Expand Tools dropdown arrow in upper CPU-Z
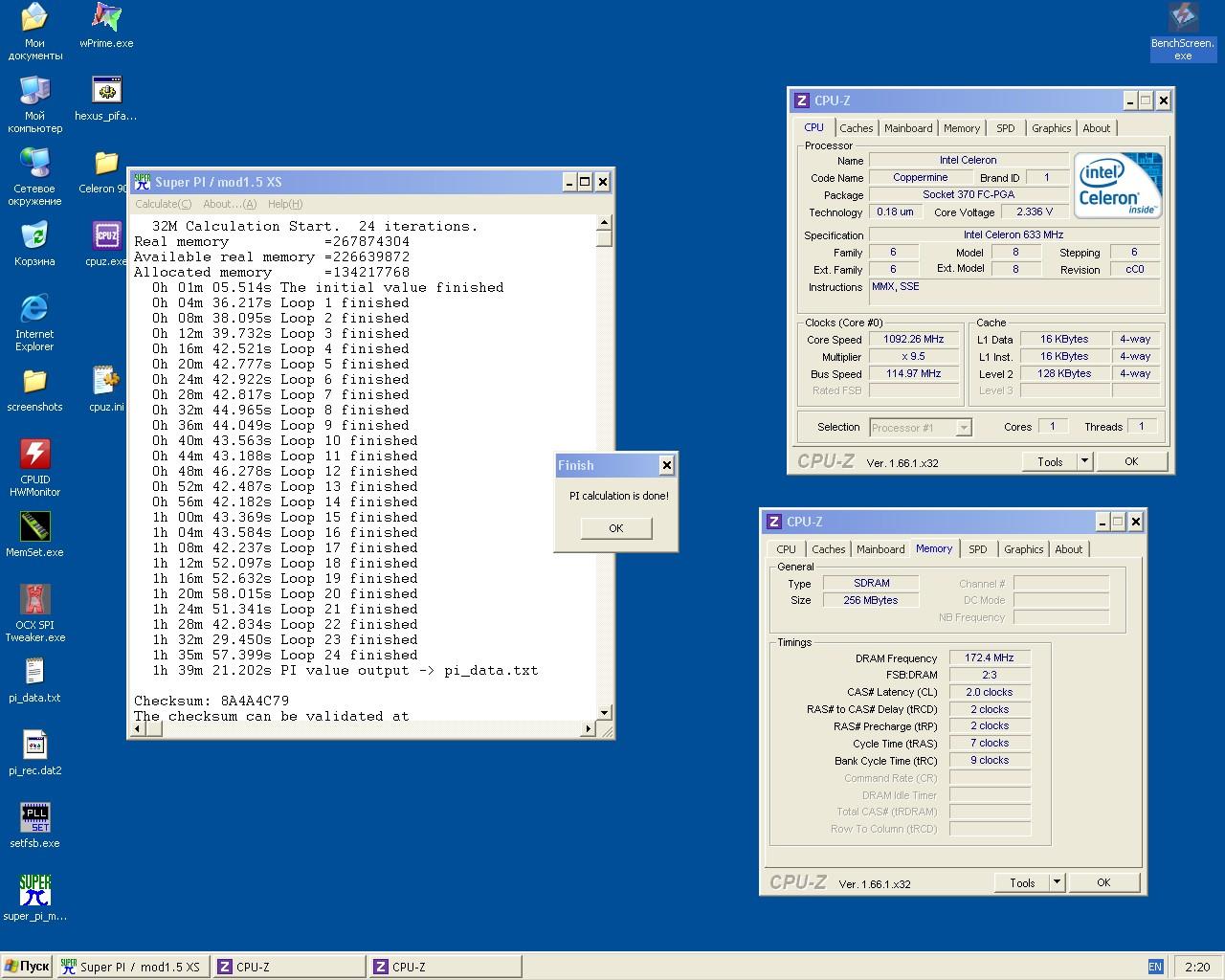This screenshot has width=1225, height=980. 1084,461
